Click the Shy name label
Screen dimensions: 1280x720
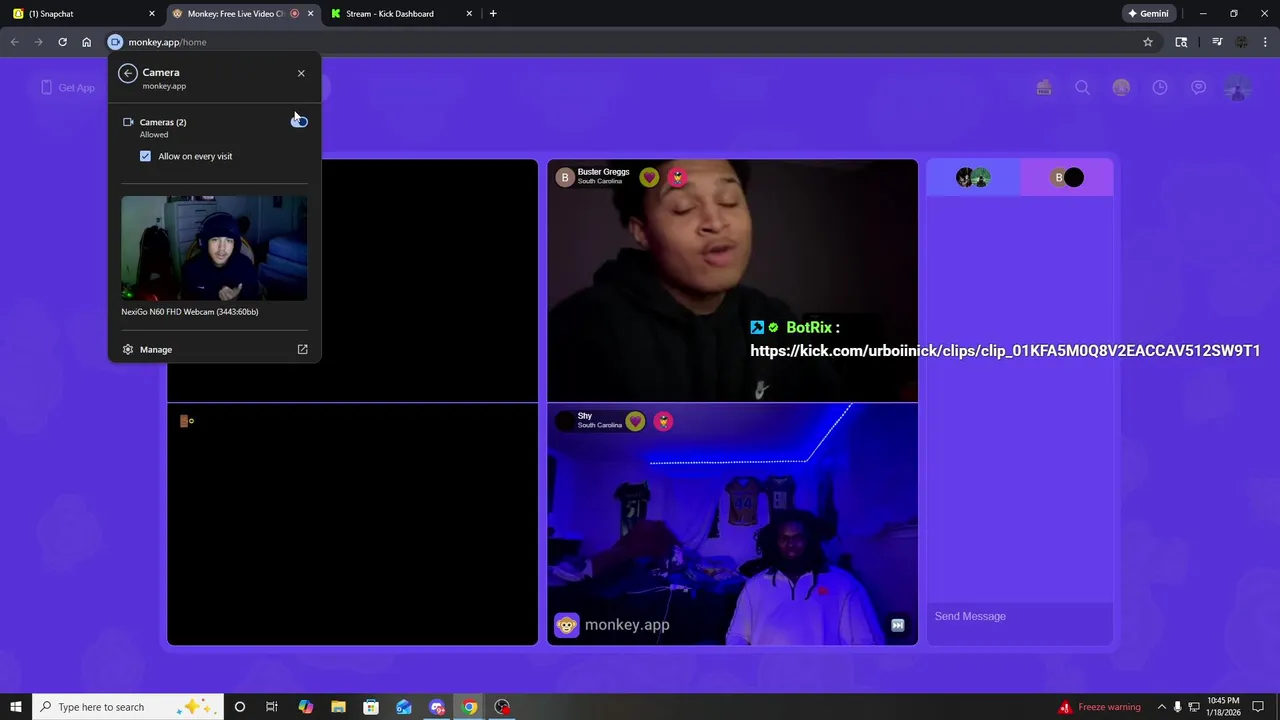pyautogui.click(x=585, y=416)
